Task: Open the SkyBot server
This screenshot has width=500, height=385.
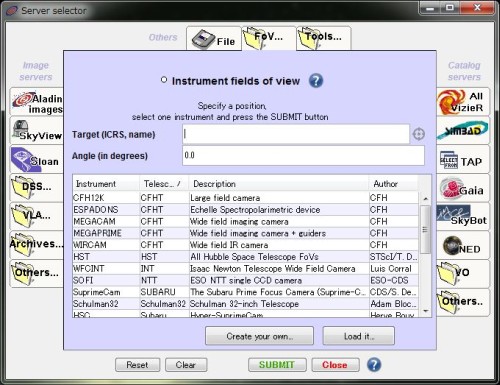Action: click(x=463, y=216)
